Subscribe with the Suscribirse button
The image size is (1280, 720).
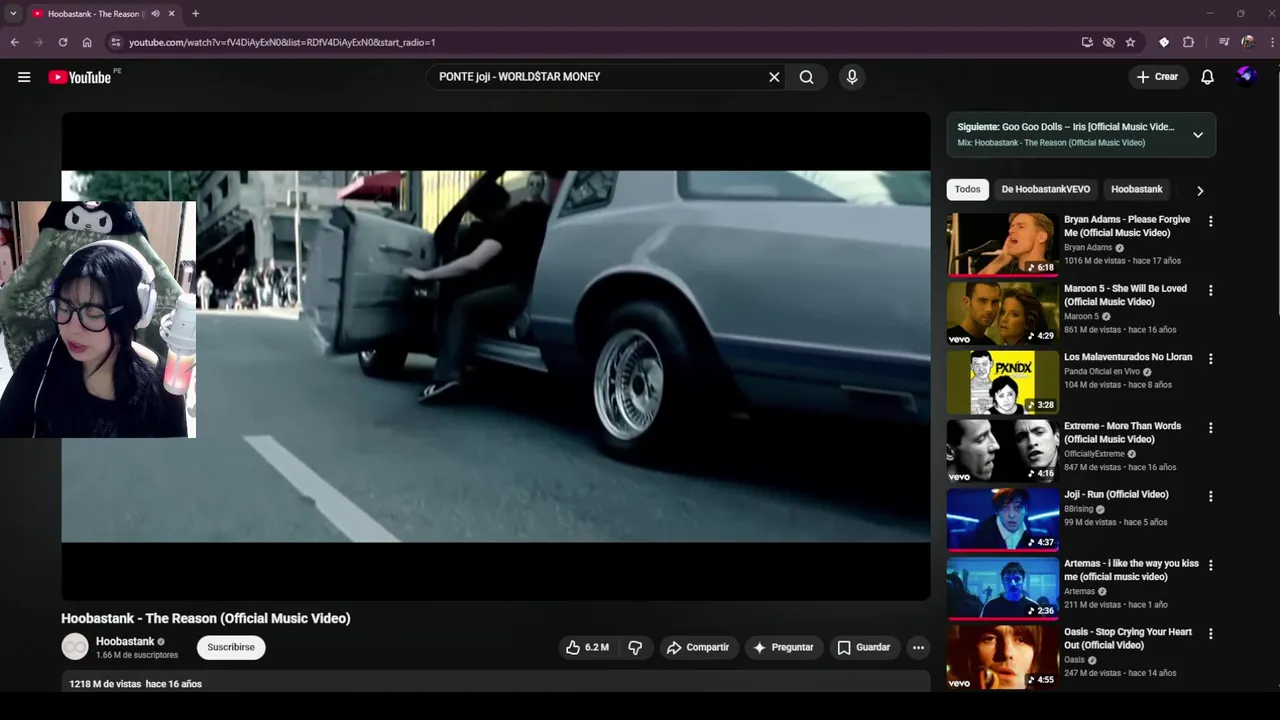click(231, 647)
